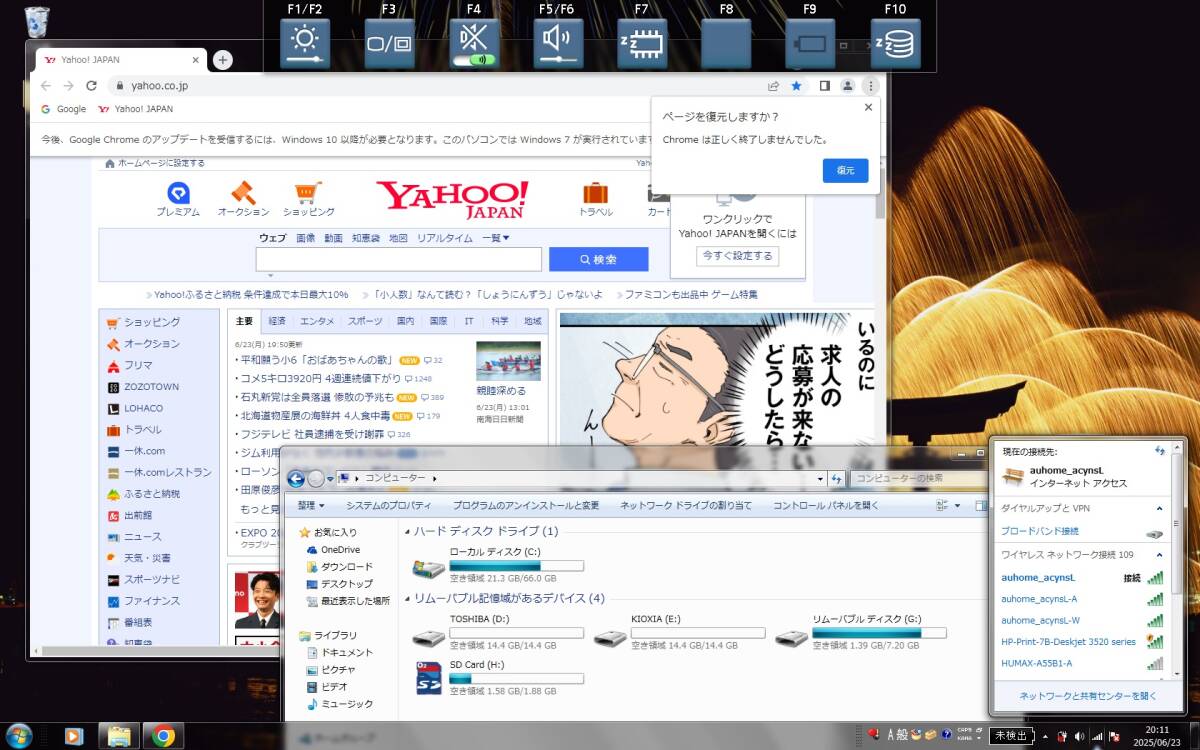
Task: Collapse the ハード ディスク ドライブ group
Action: (406, 531)
